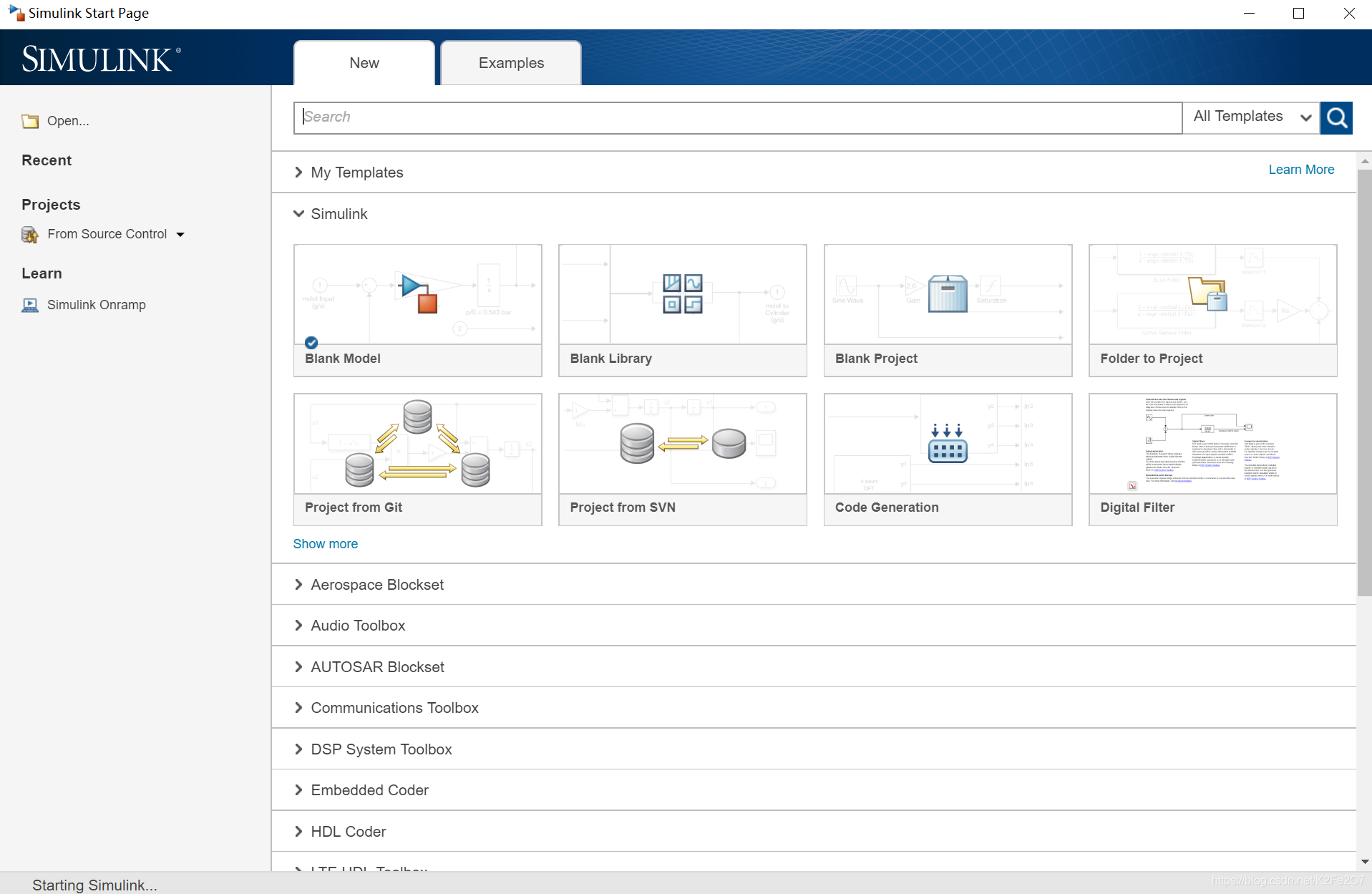Click the Open folder icon
1372x894 pixels.
tap(30, 121)
